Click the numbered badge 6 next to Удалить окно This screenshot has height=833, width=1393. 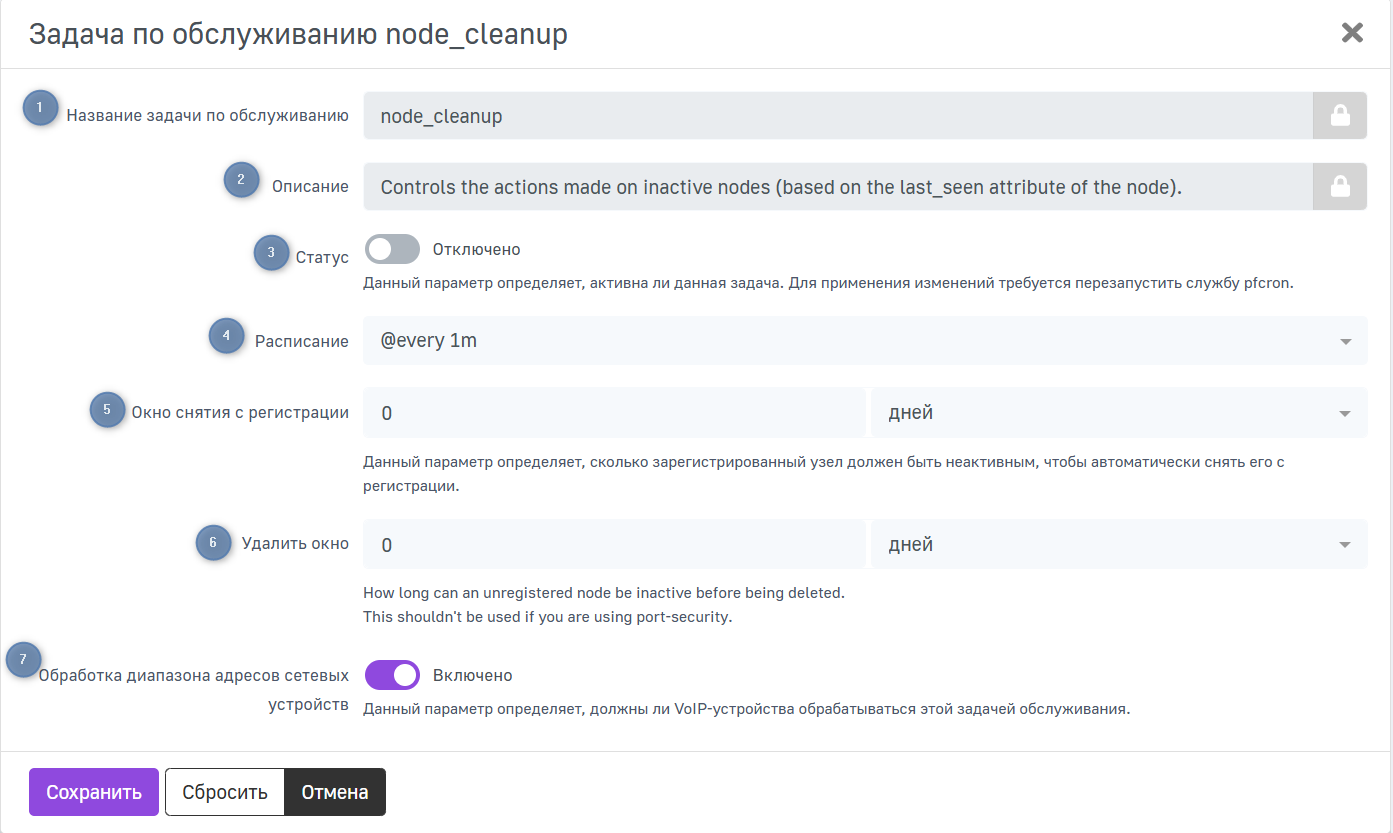pyautogui.click(x=213, y=543)
